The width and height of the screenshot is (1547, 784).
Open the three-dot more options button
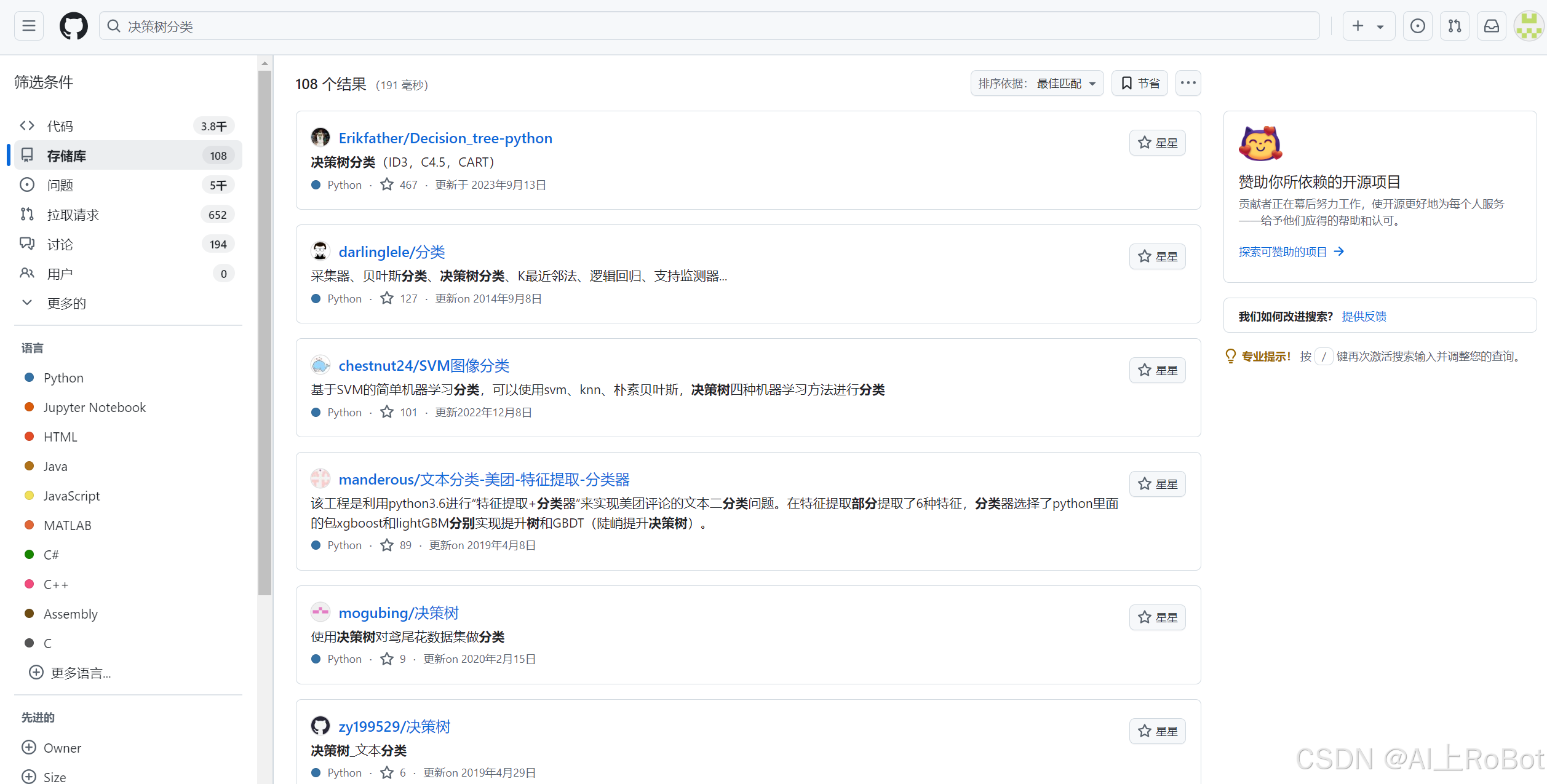[x=1188, y=83]
